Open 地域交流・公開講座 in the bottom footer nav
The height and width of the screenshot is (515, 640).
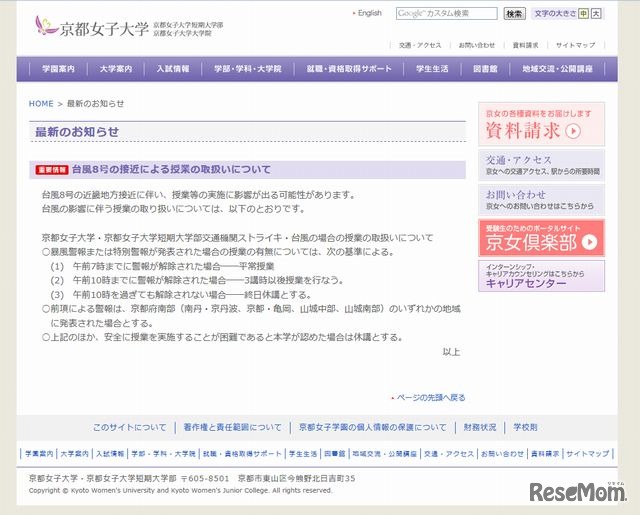coord(384,453)
